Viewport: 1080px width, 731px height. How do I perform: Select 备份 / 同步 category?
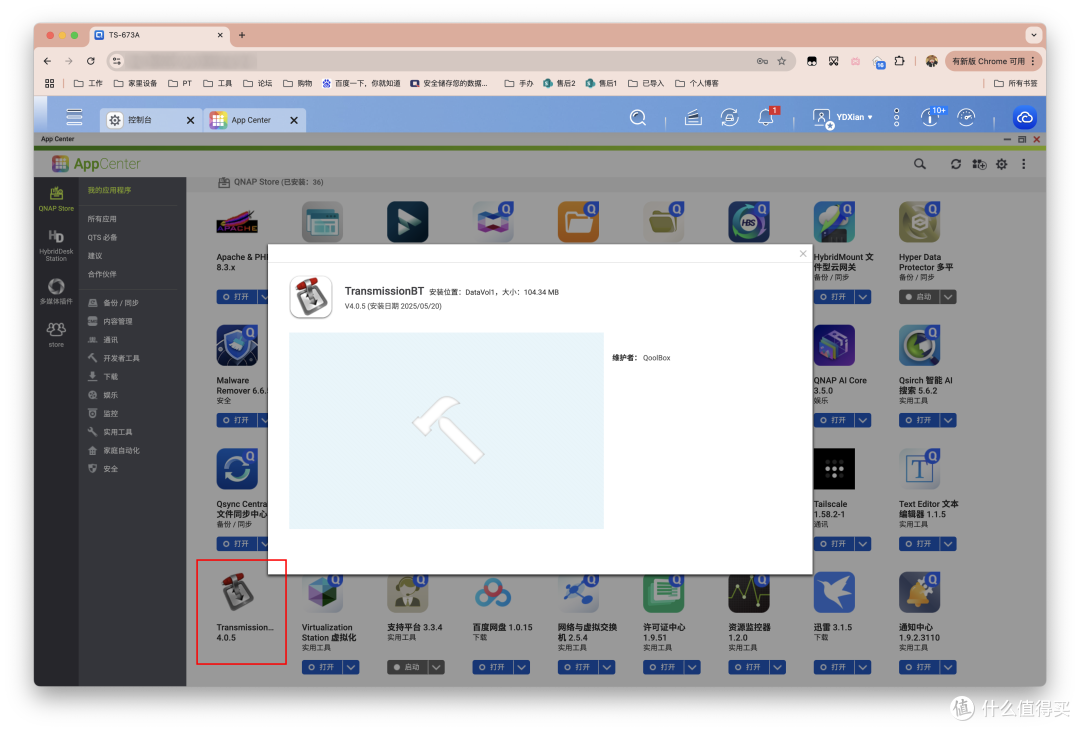[x=114, y=302]
